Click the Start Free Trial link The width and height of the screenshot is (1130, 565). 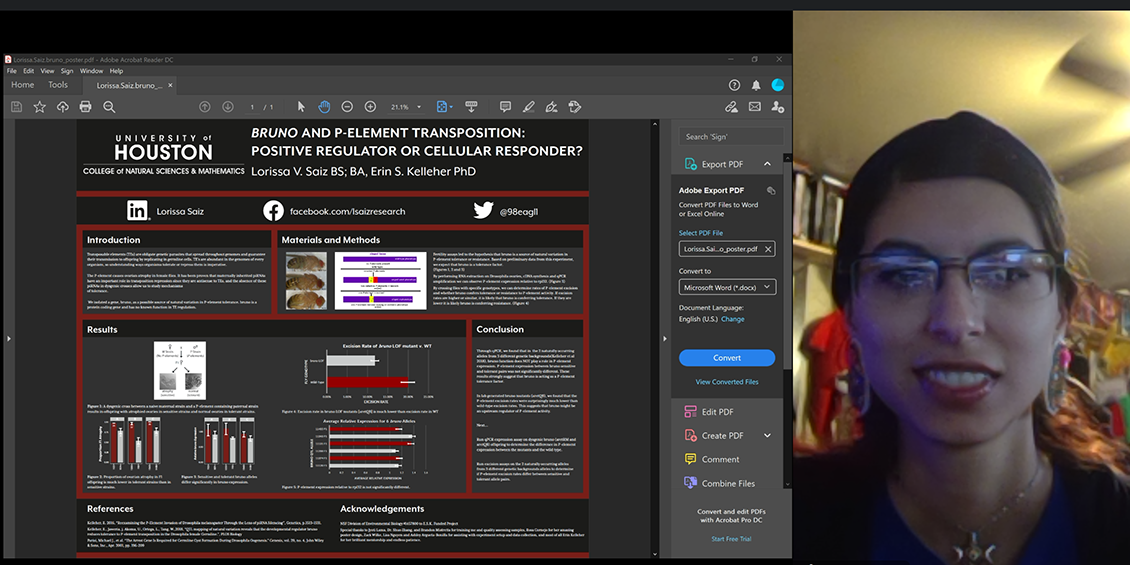(731, 539)
